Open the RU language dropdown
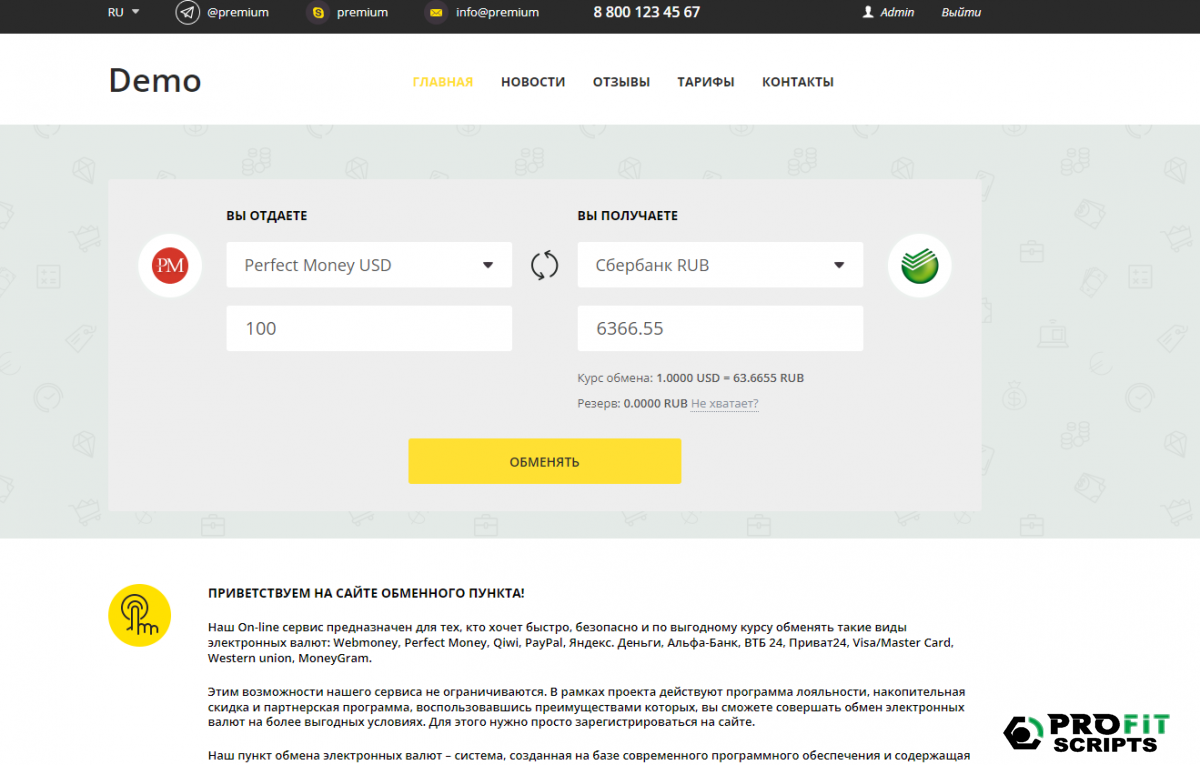This screenshot has height=765, width=1200. [123, 13]
